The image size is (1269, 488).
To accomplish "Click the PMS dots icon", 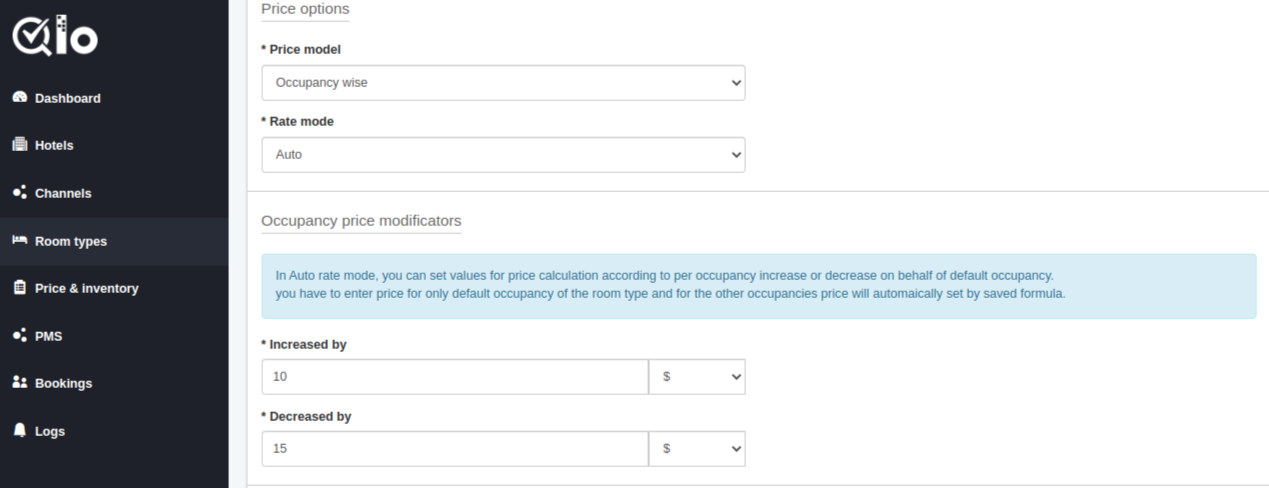I will pos(19,335).
